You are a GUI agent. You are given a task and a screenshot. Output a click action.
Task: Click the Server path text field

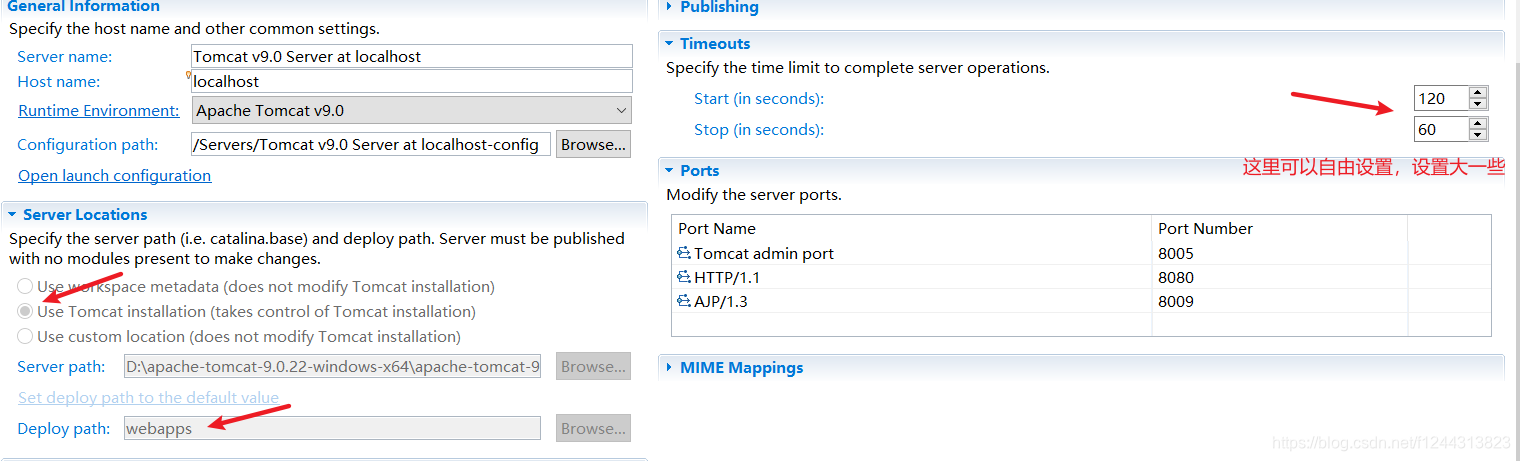(x=332, y=366)
